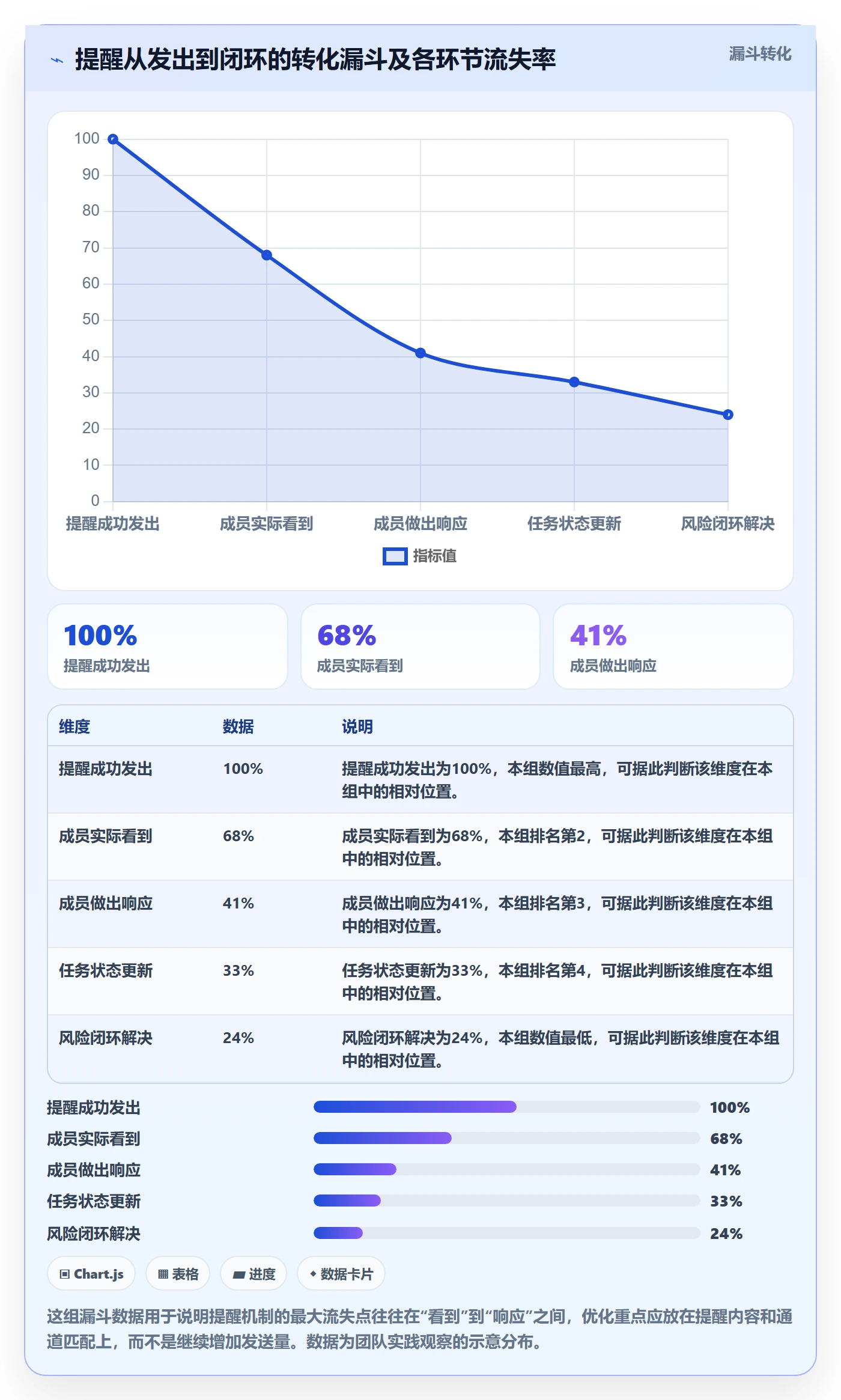
Task: Select the 数据卡片 chip
Action: (341, 1274)
